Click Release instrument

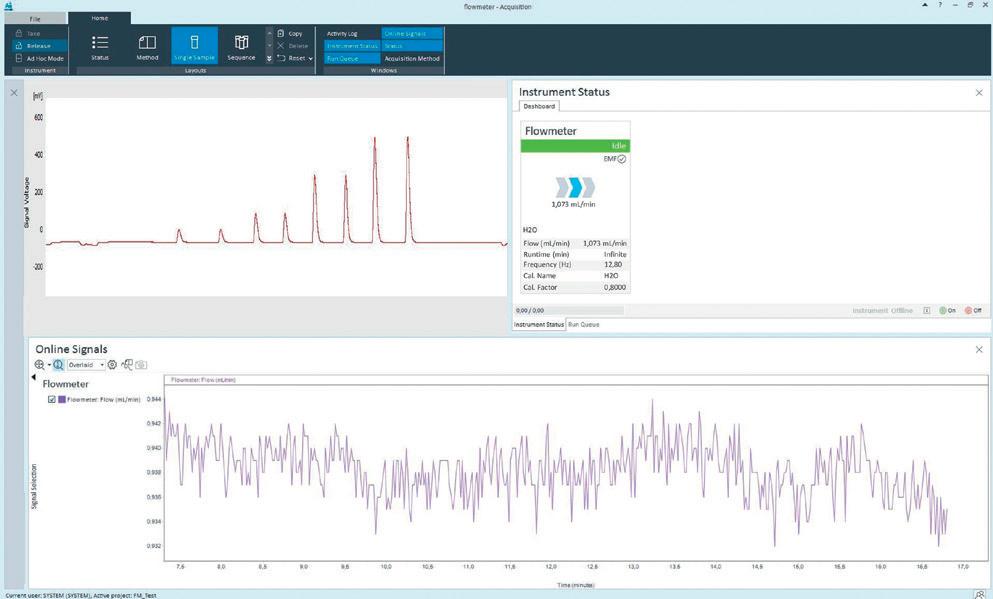point(39,46)
